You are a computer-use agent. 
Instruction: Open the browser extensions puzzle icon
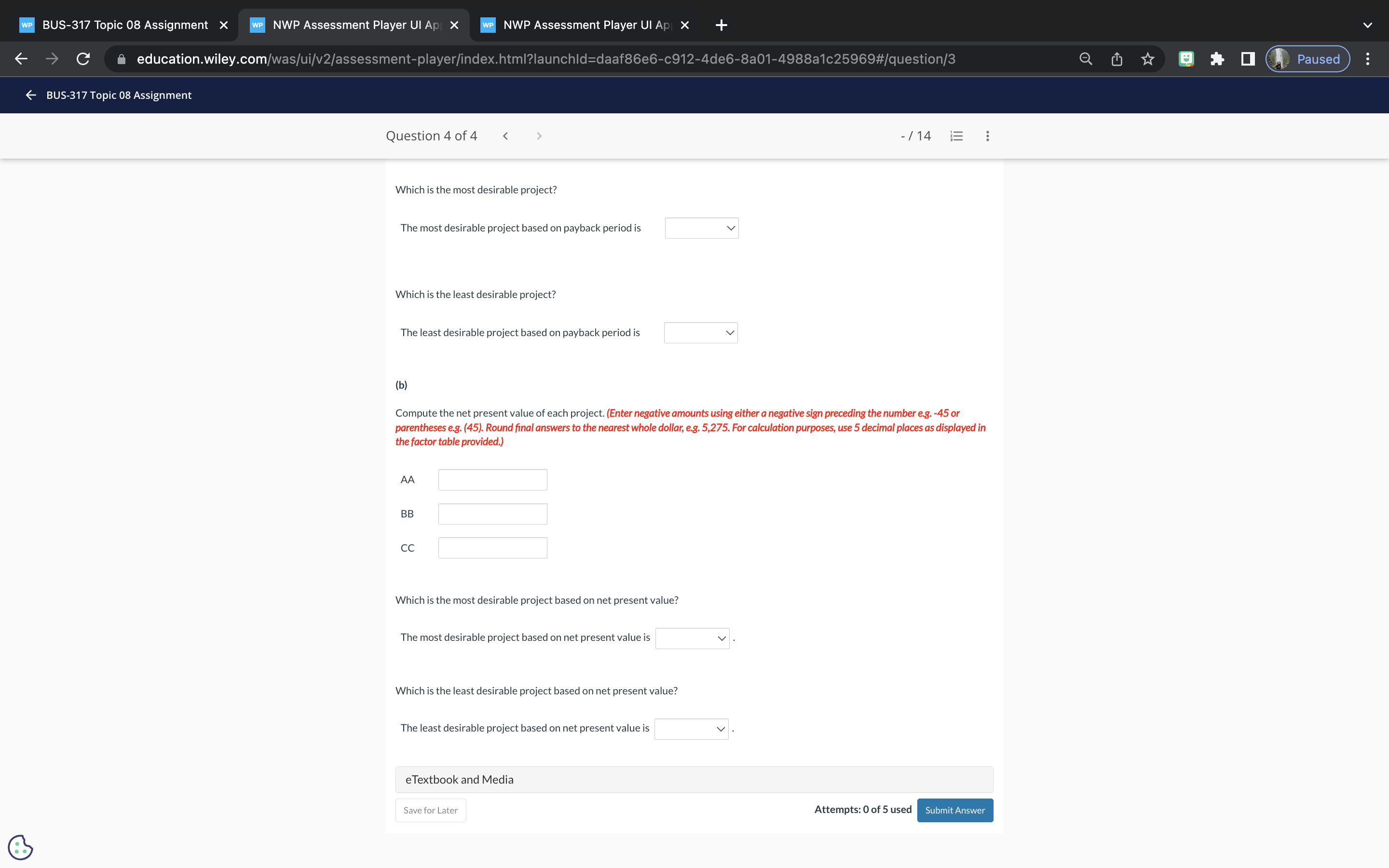(1217, 59)
